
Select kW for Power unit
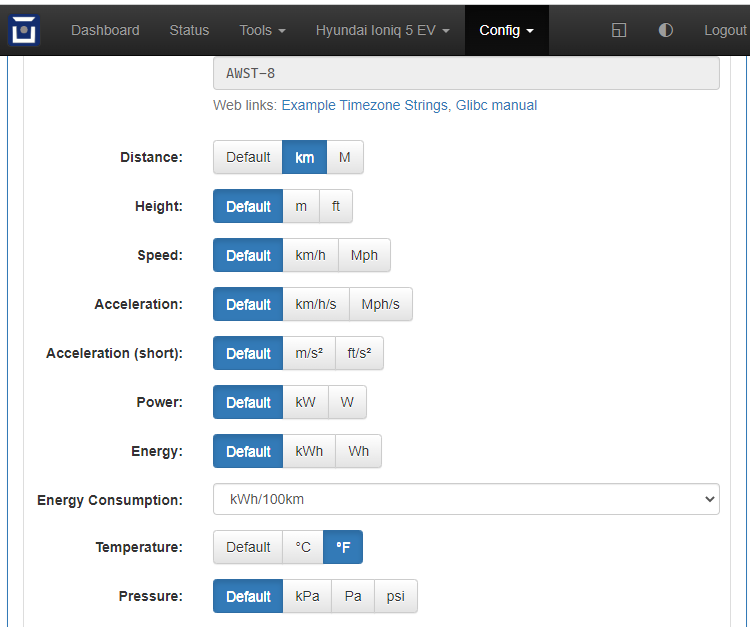pyautogui.click(x=305, y=402)
